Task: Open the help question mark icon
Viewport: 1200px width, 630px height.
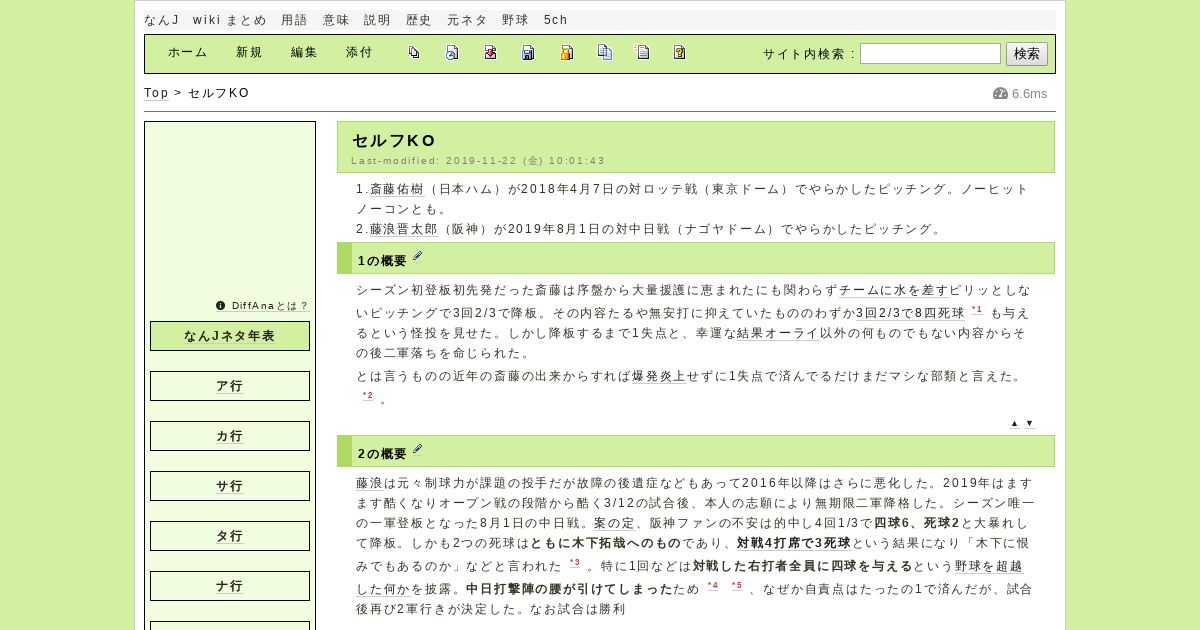Action: 680,53
